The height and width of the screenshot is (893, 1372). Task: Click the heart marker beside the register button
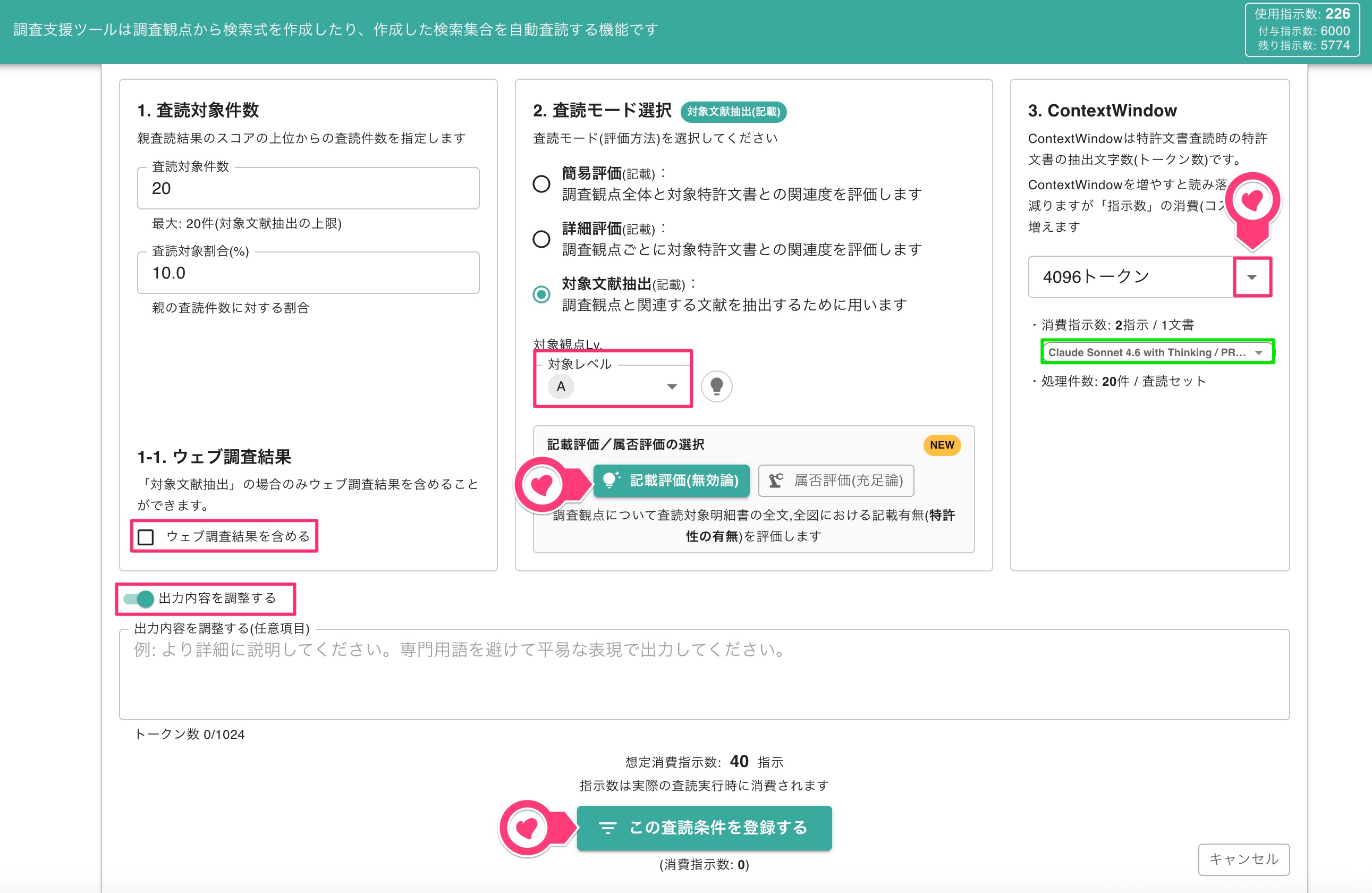527,828
